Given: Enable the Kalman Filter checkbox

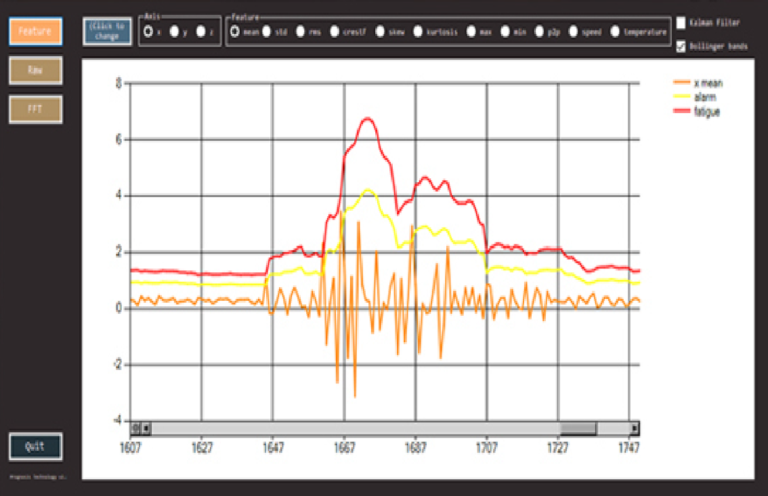Looking at the screenshot, I should [x=682, y=22].
